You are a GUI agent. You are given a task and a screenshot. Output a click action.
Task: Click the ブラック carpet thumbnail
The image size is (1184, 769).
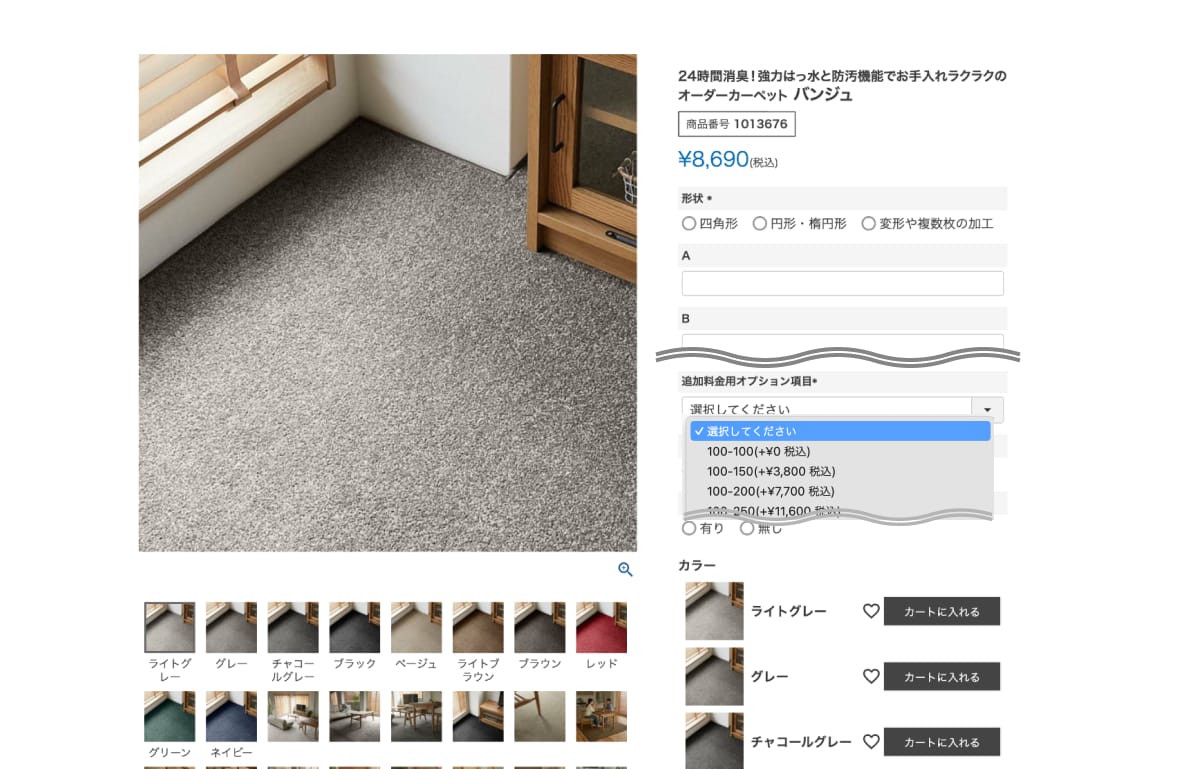click(x=354, y=627)
